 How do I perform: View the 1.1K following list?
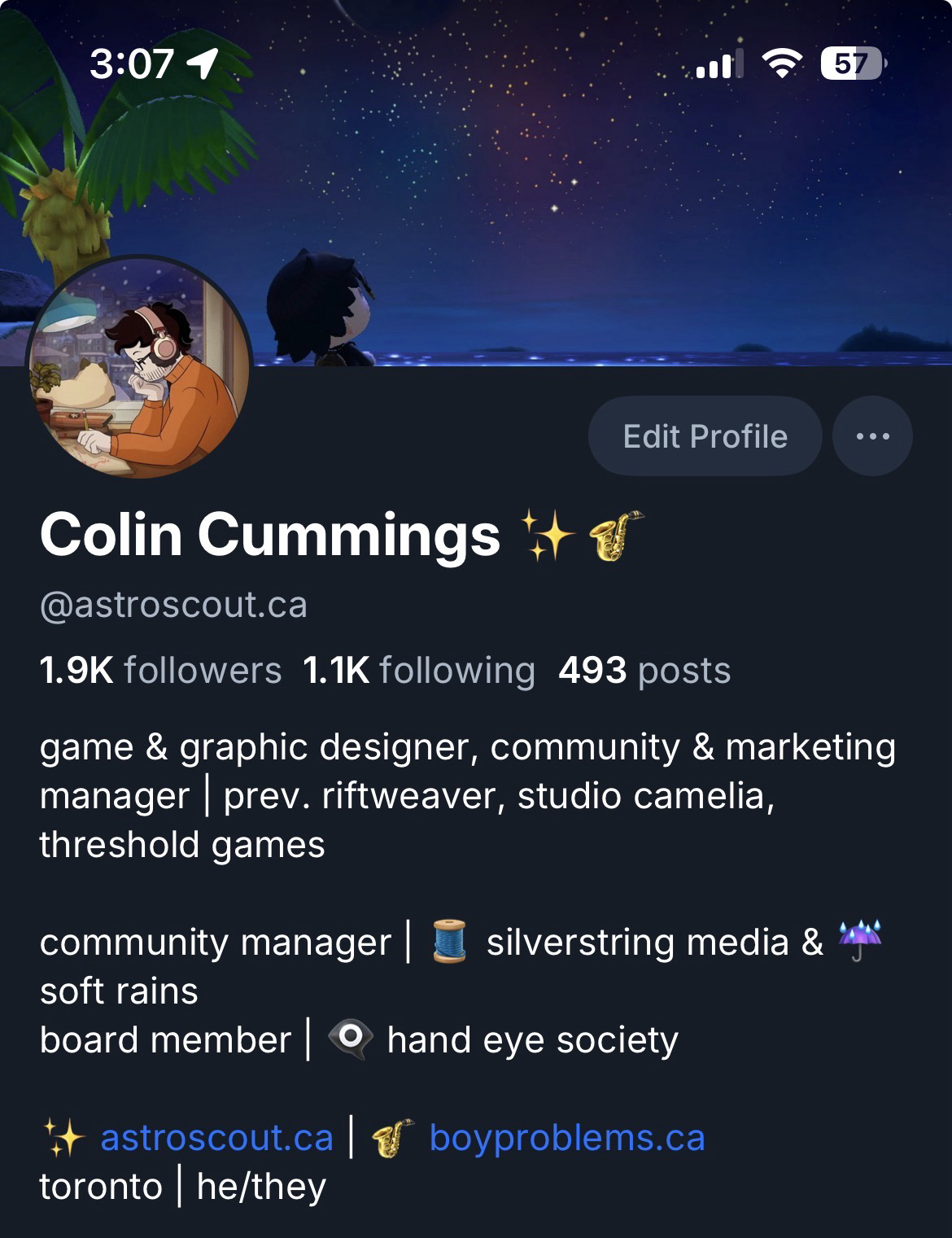[419, 671]
